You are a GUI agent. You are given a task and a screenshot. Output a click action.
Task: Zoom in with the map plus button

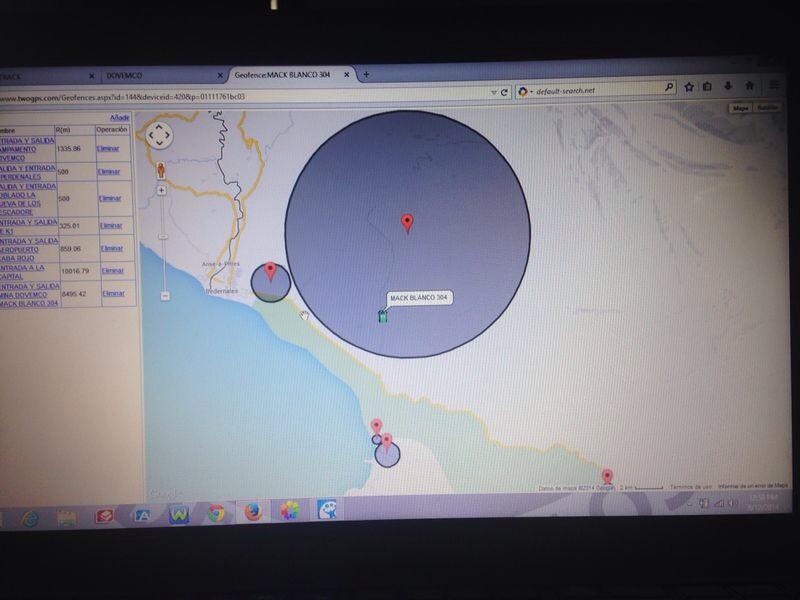(161, 190)
